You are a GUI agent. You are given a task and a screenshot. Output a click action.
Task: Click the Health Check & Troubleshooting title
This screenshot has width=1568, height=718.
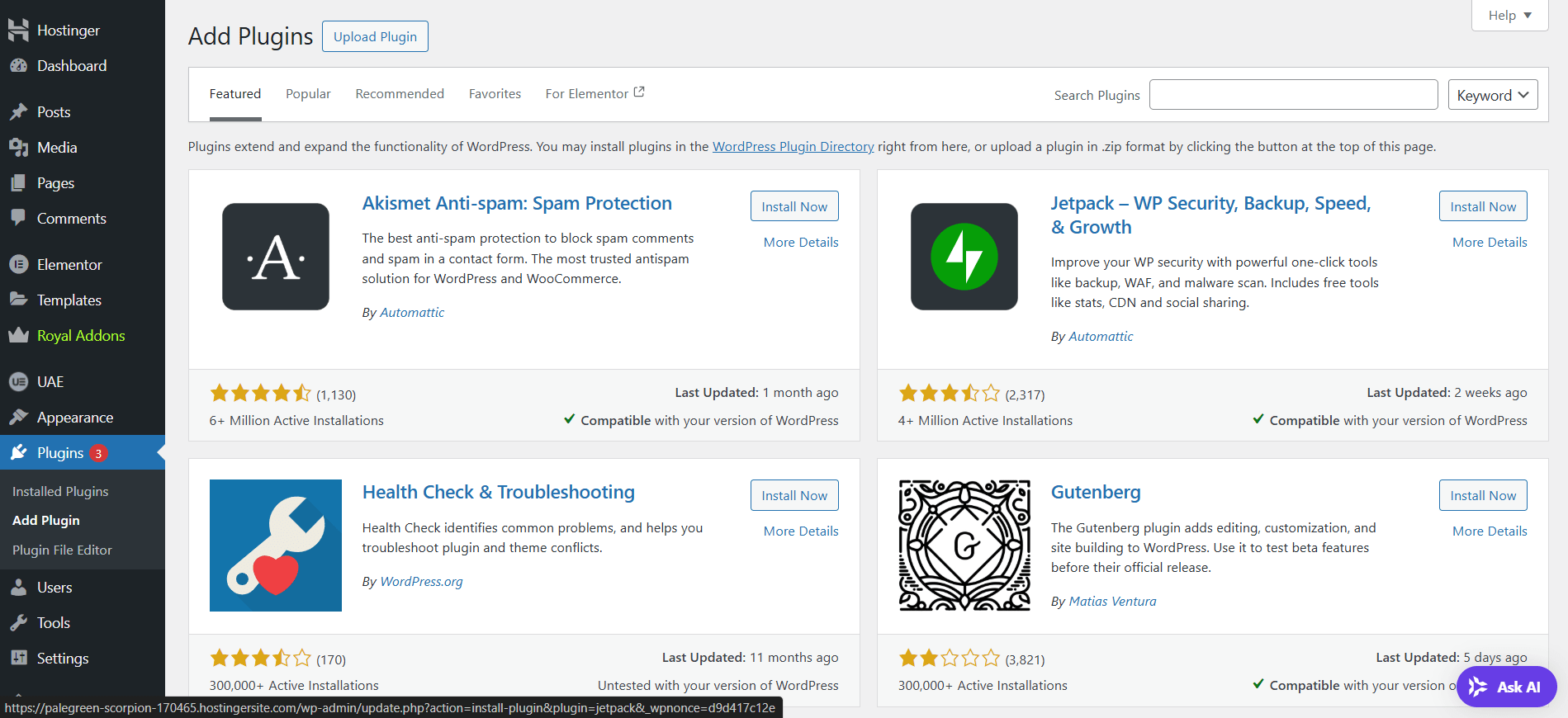pyautogui.click(x=499, y=492)
